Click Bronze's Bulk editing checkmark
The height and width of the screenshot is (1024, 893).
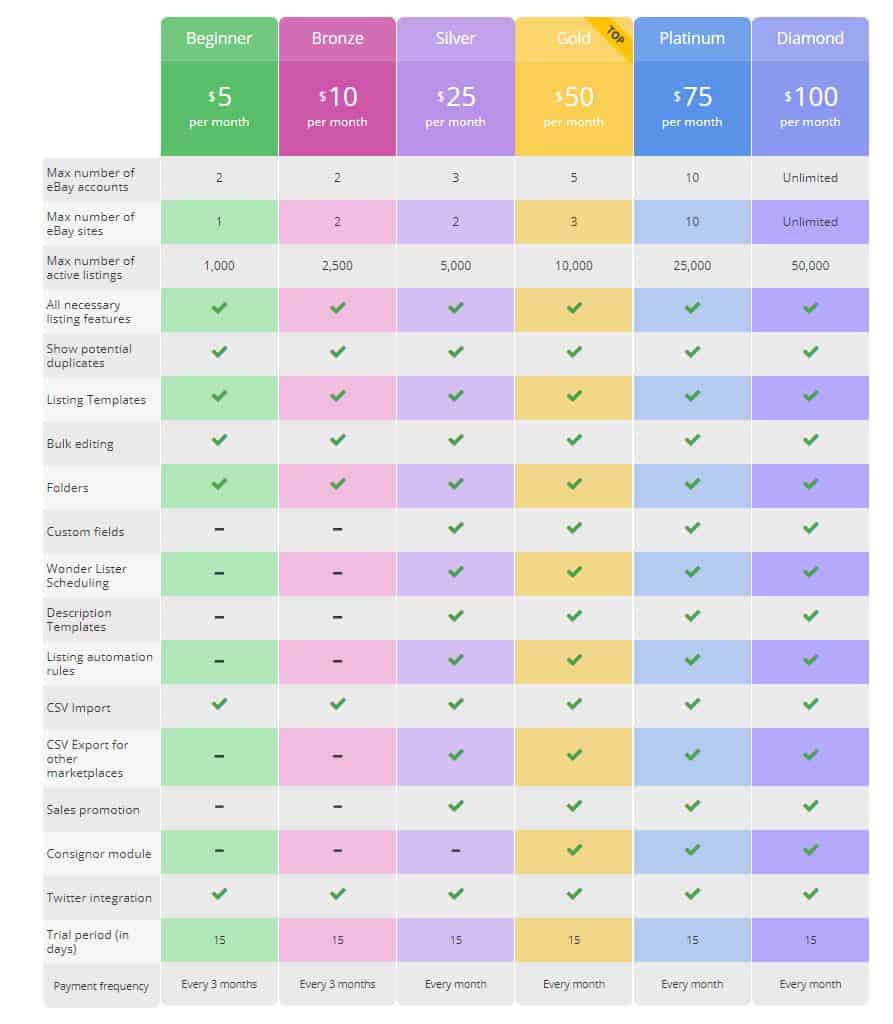tap(338, 440)
